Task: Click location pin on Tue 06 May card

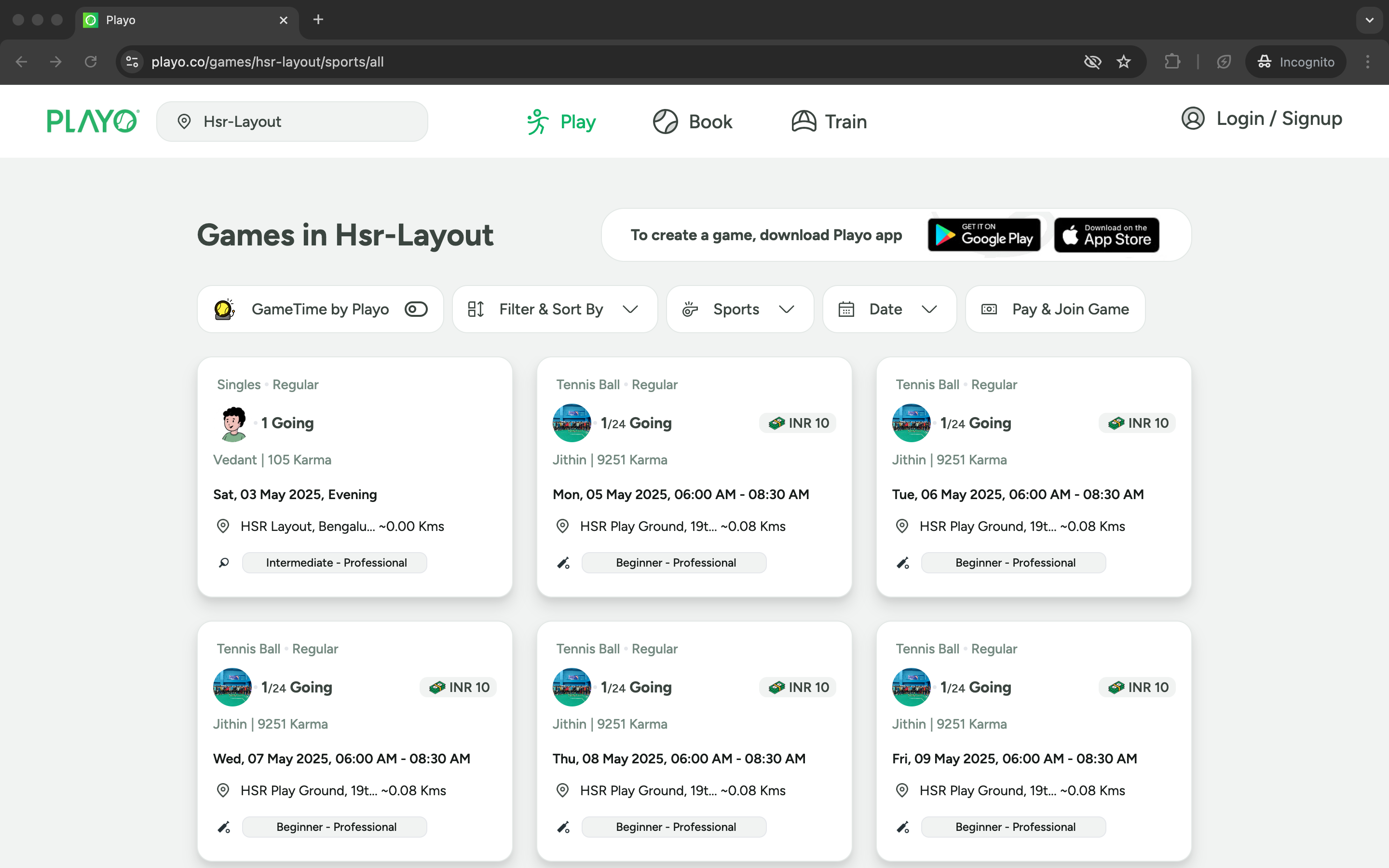Action: (902, 526)
